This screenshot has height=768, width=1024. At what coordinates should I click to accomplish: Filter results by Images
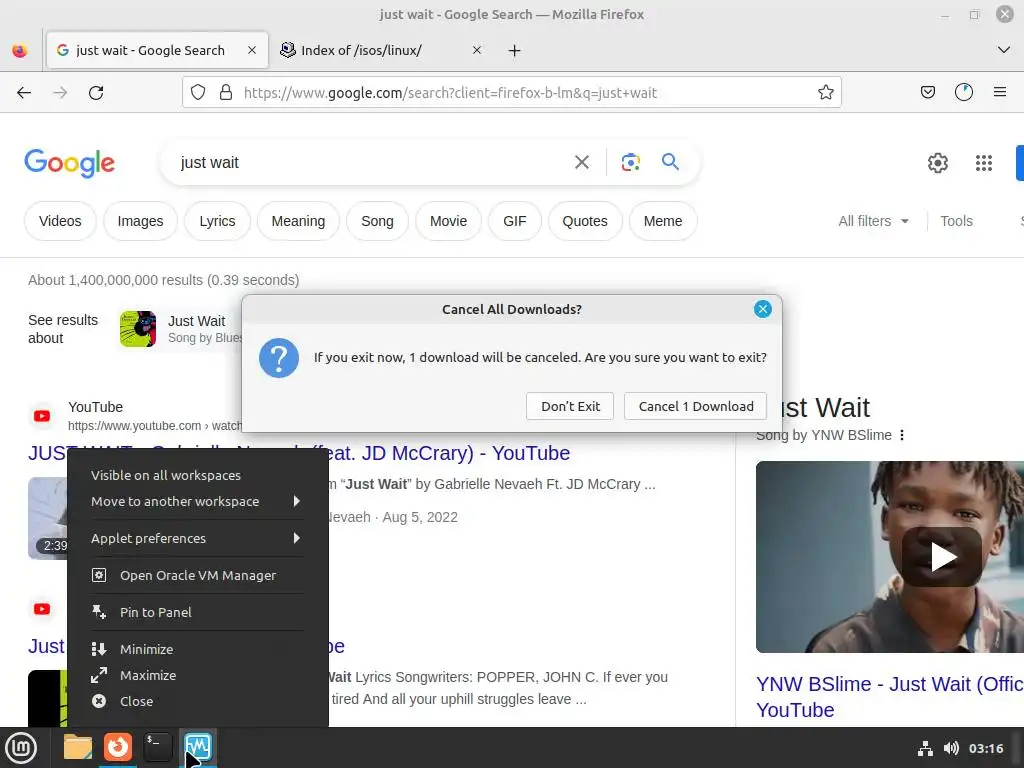tap(140, 221)
